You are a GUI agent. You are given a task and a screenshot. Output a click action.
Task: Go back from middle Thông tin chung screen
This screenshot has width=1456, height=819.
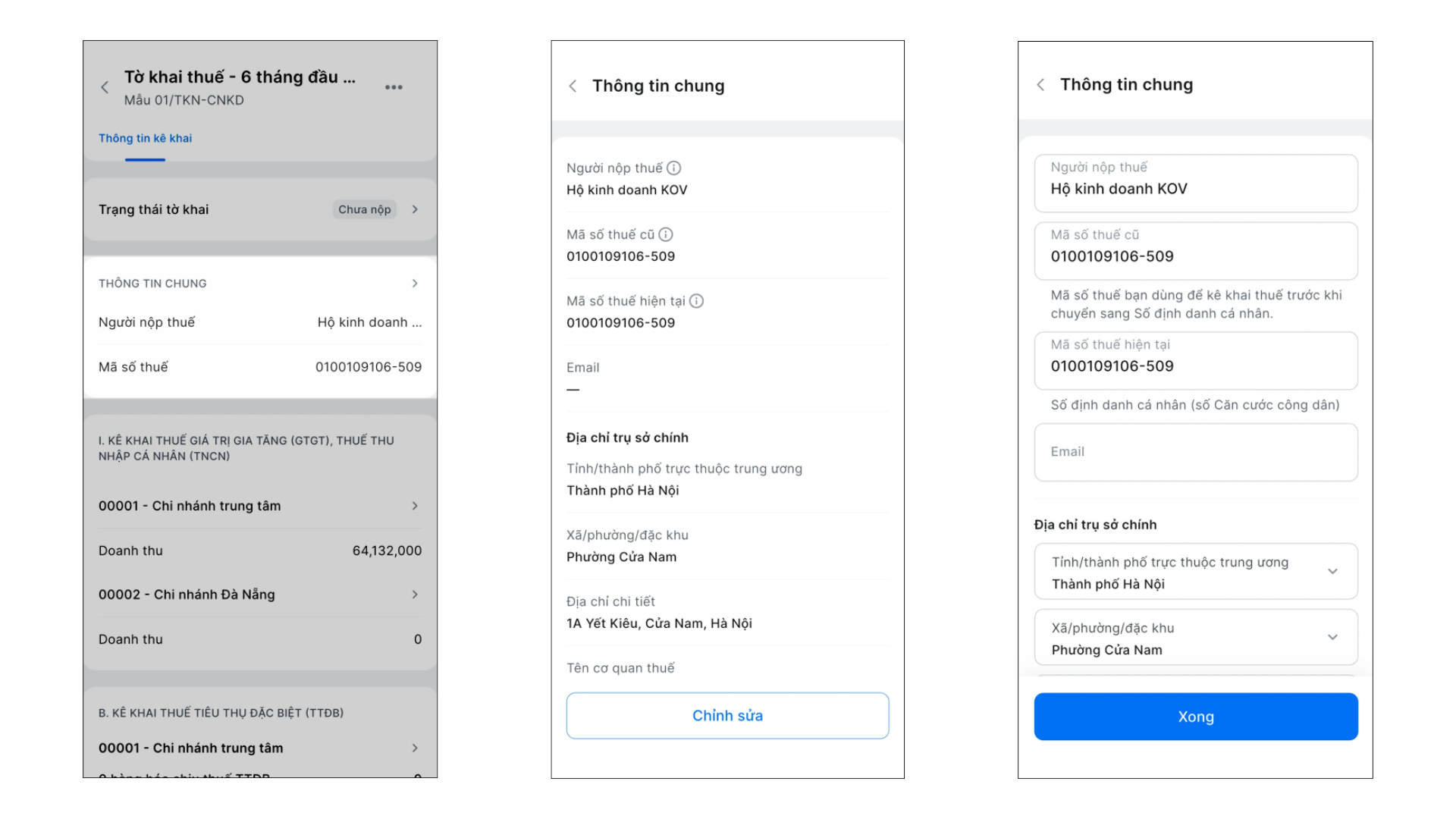pyautogui.click(x=573, y=86)
